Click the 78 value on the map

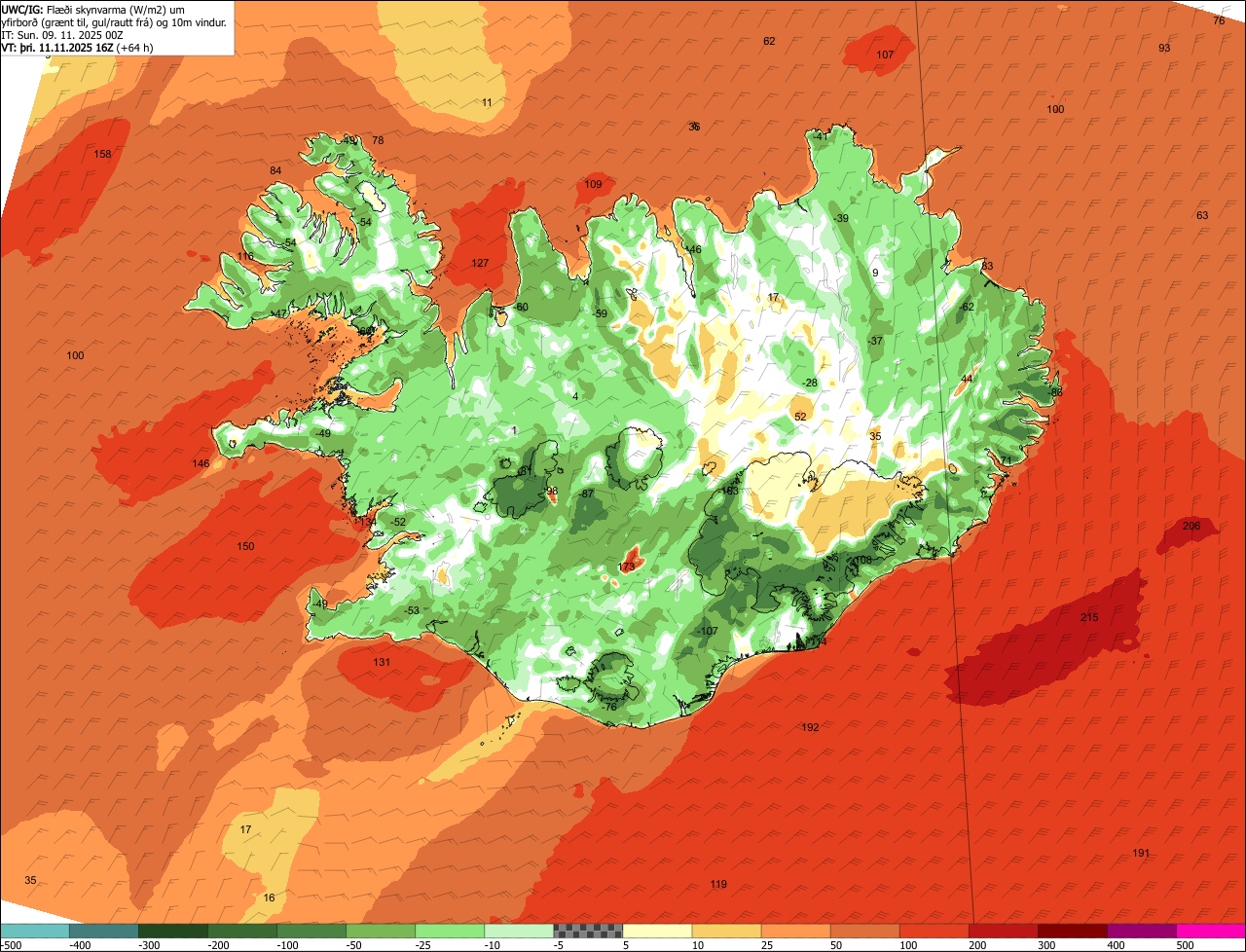[x=378, y=140]
